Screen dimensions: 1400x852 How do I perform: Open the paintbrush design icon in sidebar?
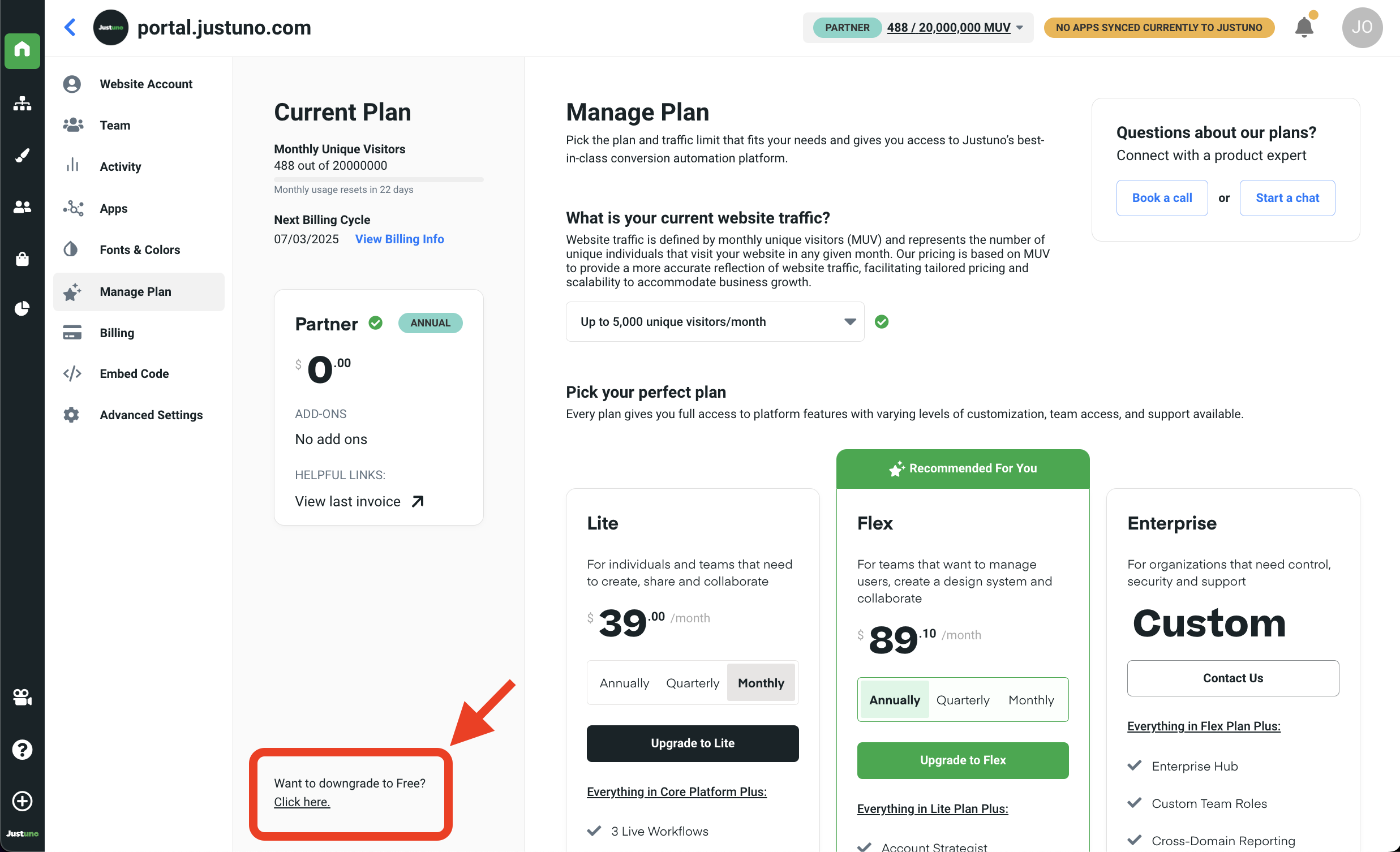pyautogui.click(x=22, y=155)
